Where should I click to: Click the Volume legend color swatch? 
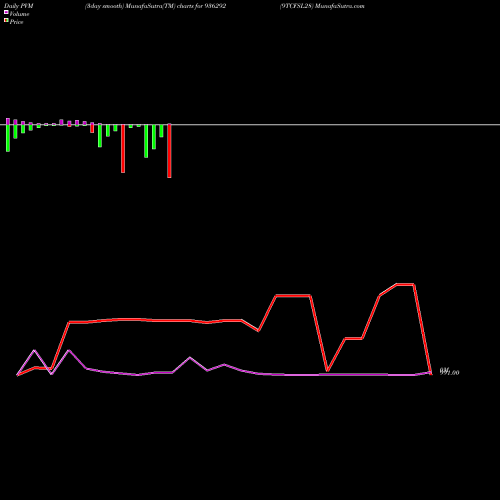pyautogui.click(x=6, y=12)
